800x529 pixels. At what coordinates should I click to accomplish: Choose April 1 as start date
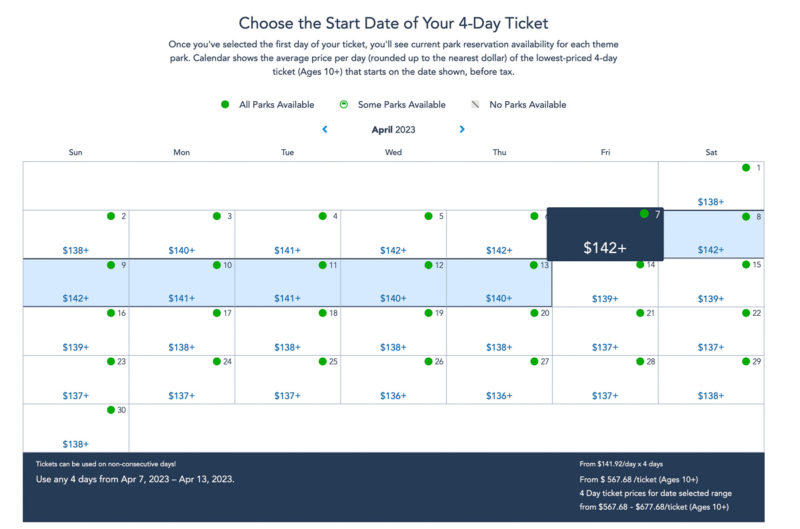click(711, 186)
